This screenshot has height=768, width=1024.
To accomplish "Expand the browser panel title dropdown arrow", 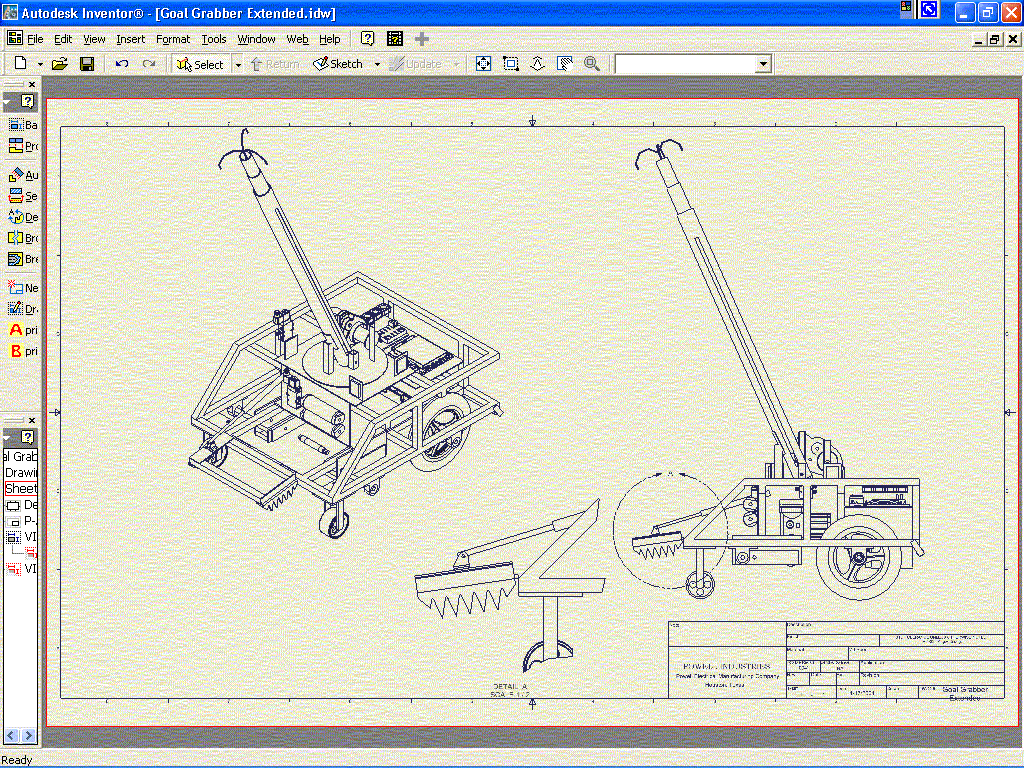I will click(x=7, y=438).
